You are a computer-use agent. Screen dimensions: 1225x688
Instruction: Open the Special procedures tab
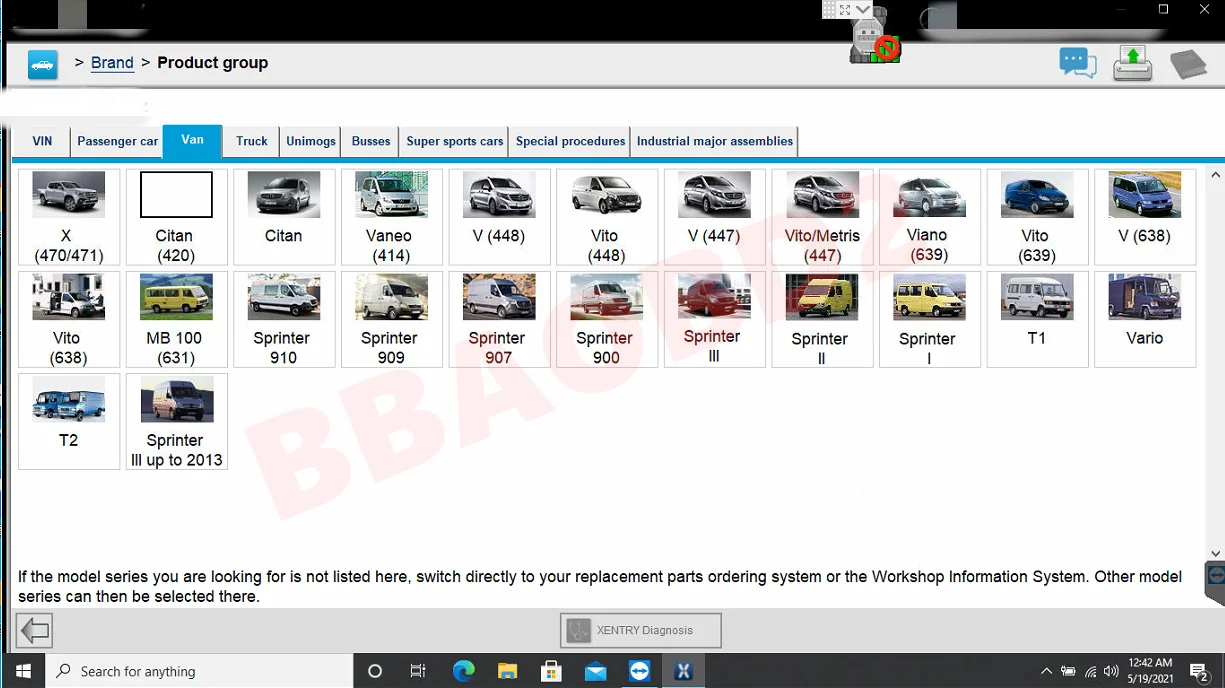(x=570, y=141)
